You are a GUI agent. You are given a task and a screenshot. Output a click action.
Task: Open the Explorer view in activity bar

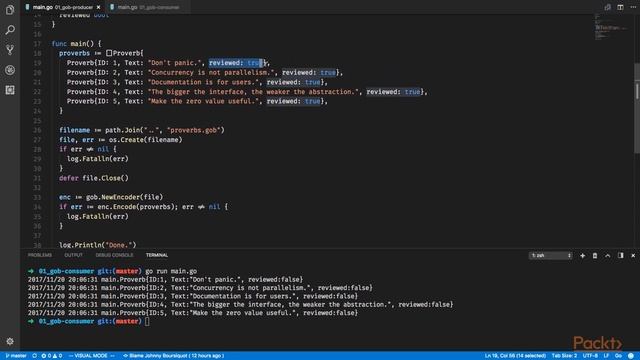click(x=10, y=10)
